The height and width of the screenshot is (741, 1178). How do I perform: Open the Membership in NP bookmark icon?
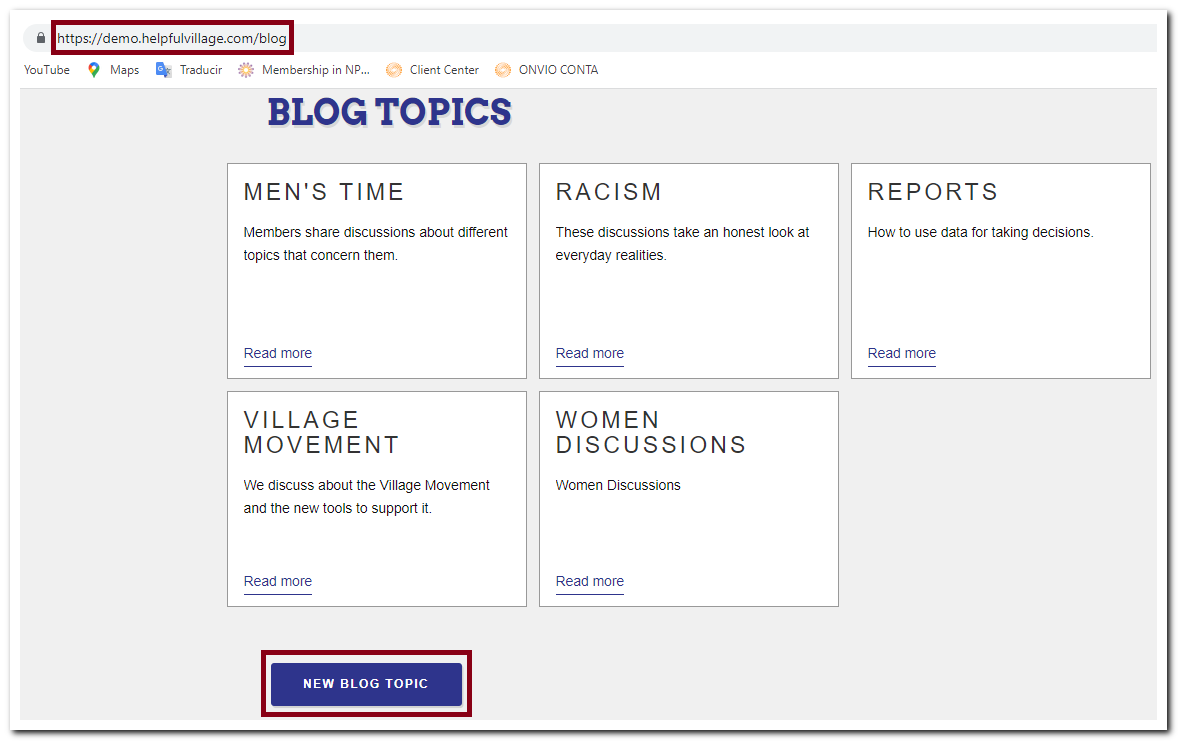(x=245, y=70)
